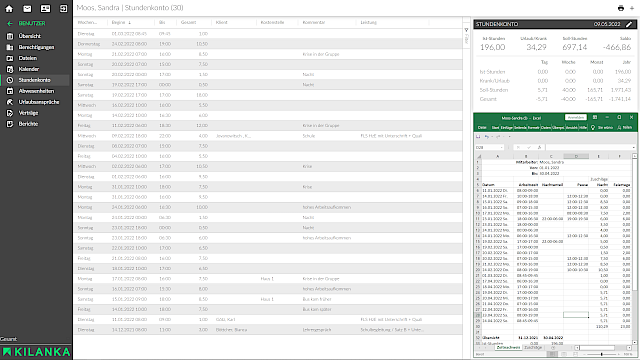Sort by the Kostenstelle column header
Image resolution: width=640 pixels, height=360 pixels.
[272, 22]
